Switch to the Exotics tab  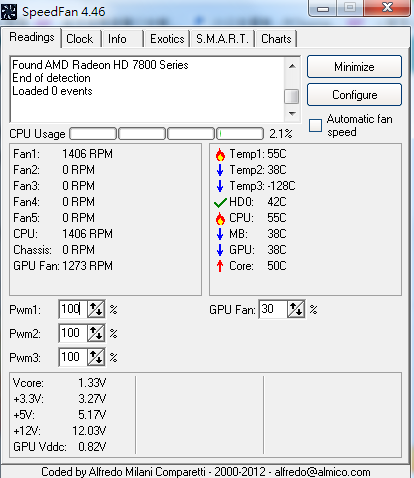pyautogui.click(x=167, y=39)
